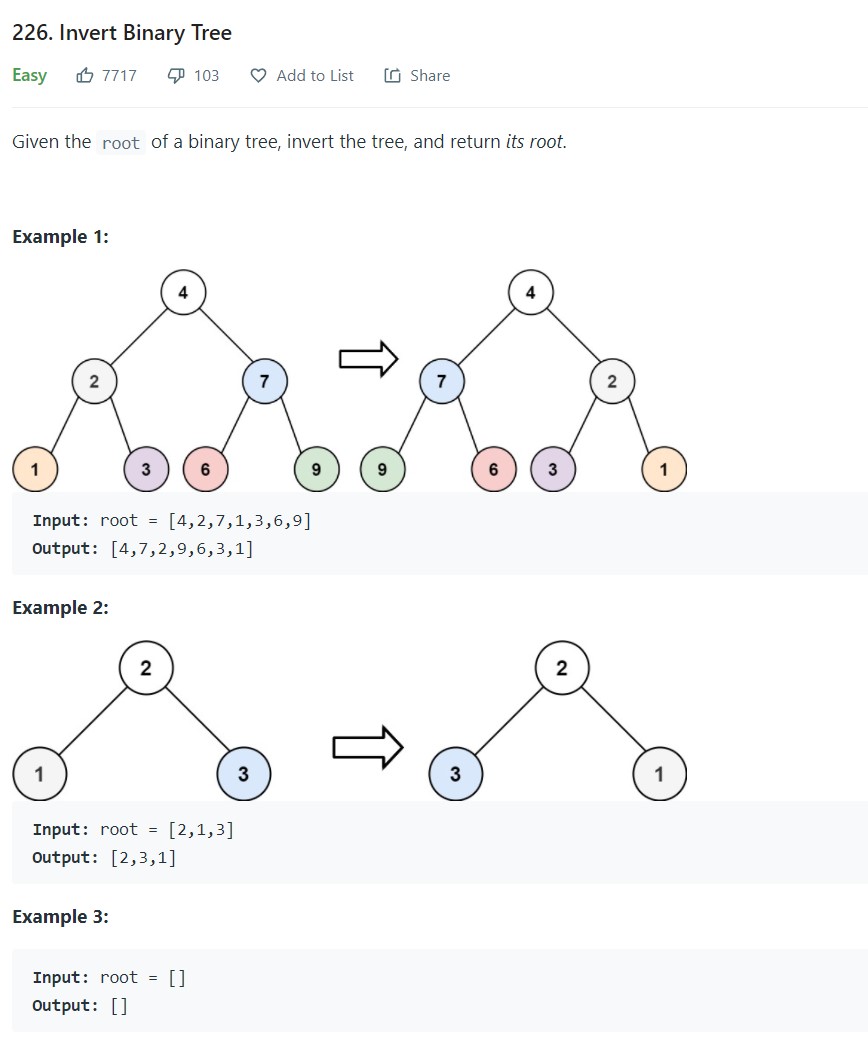Viewport: 868px width, 1057px height.
Task: Click pink node 6 in Example 1 input tree
Action: click(205, 469)
